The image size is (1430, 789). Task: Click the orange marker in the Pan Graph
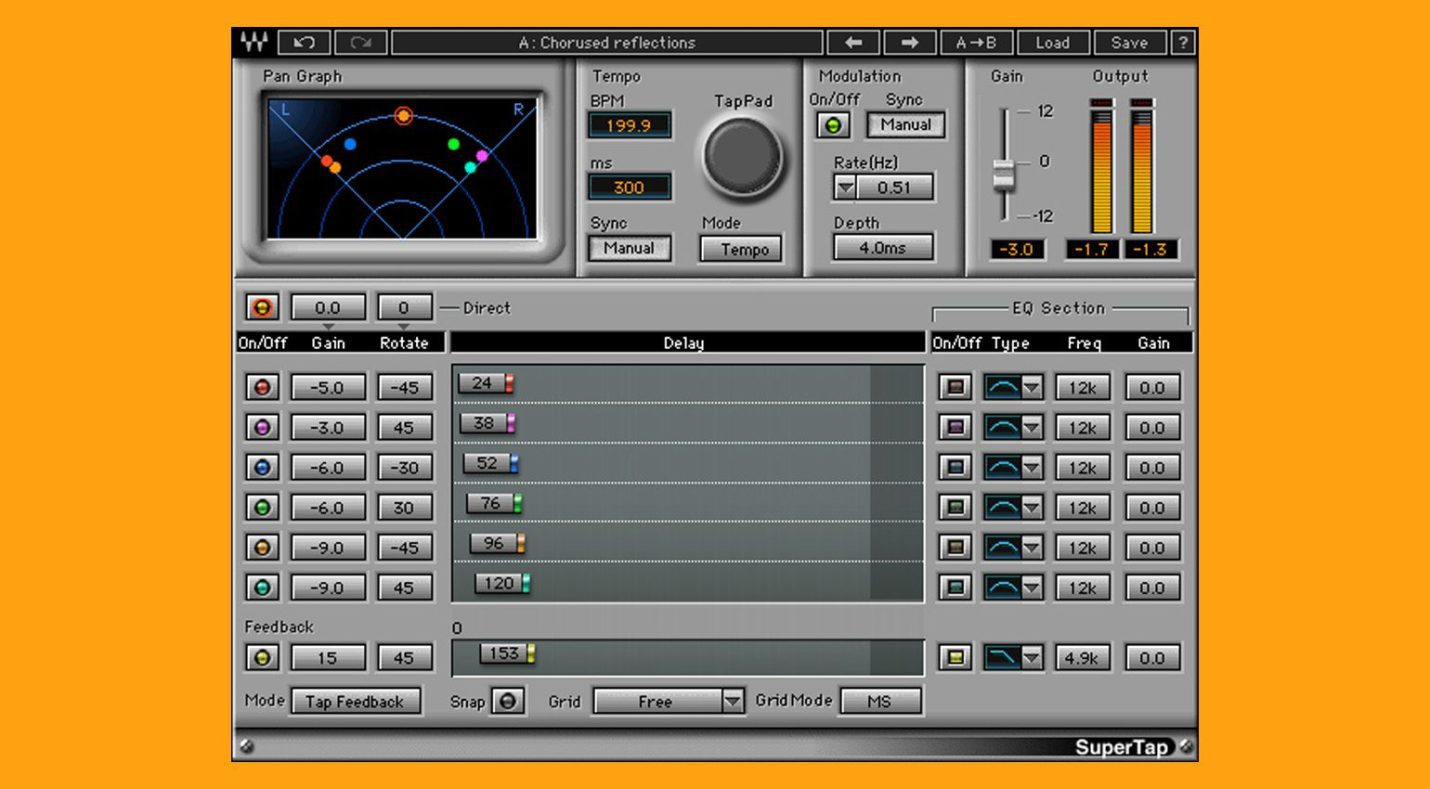tap(405, 117)
